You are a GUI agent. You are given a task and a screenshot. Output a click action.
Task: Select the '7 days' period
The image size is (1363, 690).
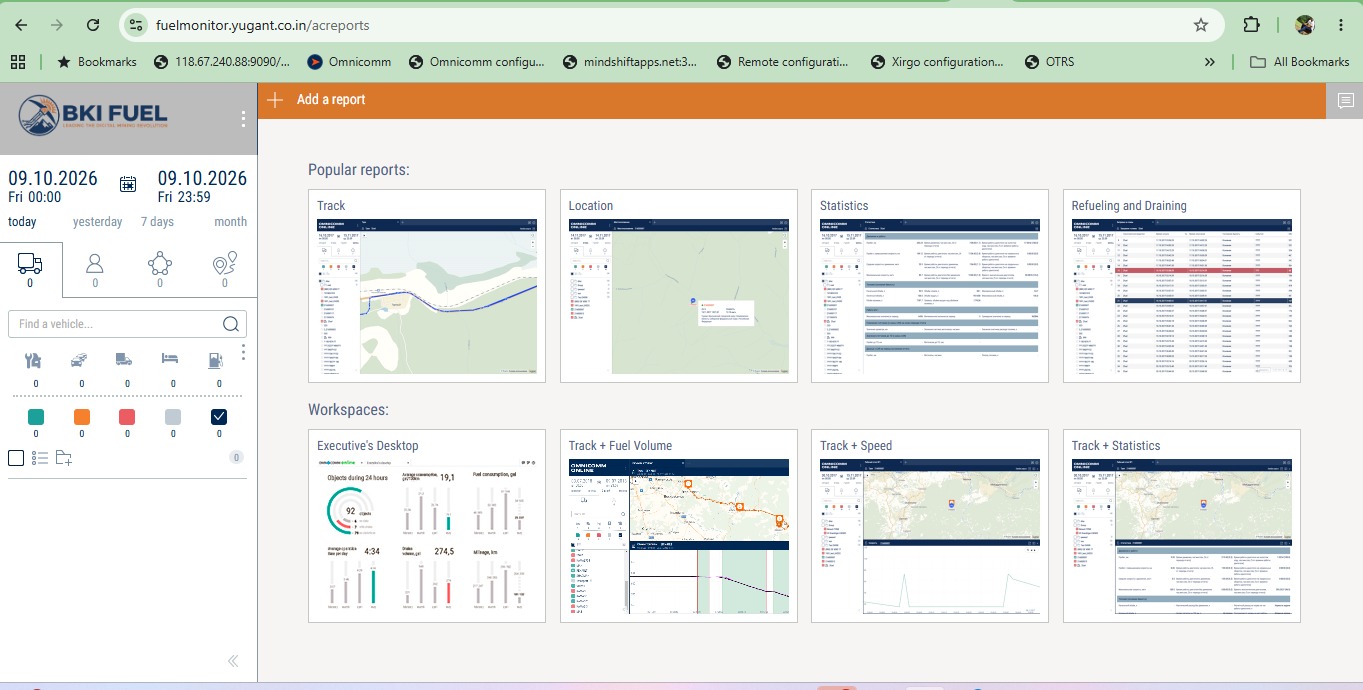(x=157, y=222)
